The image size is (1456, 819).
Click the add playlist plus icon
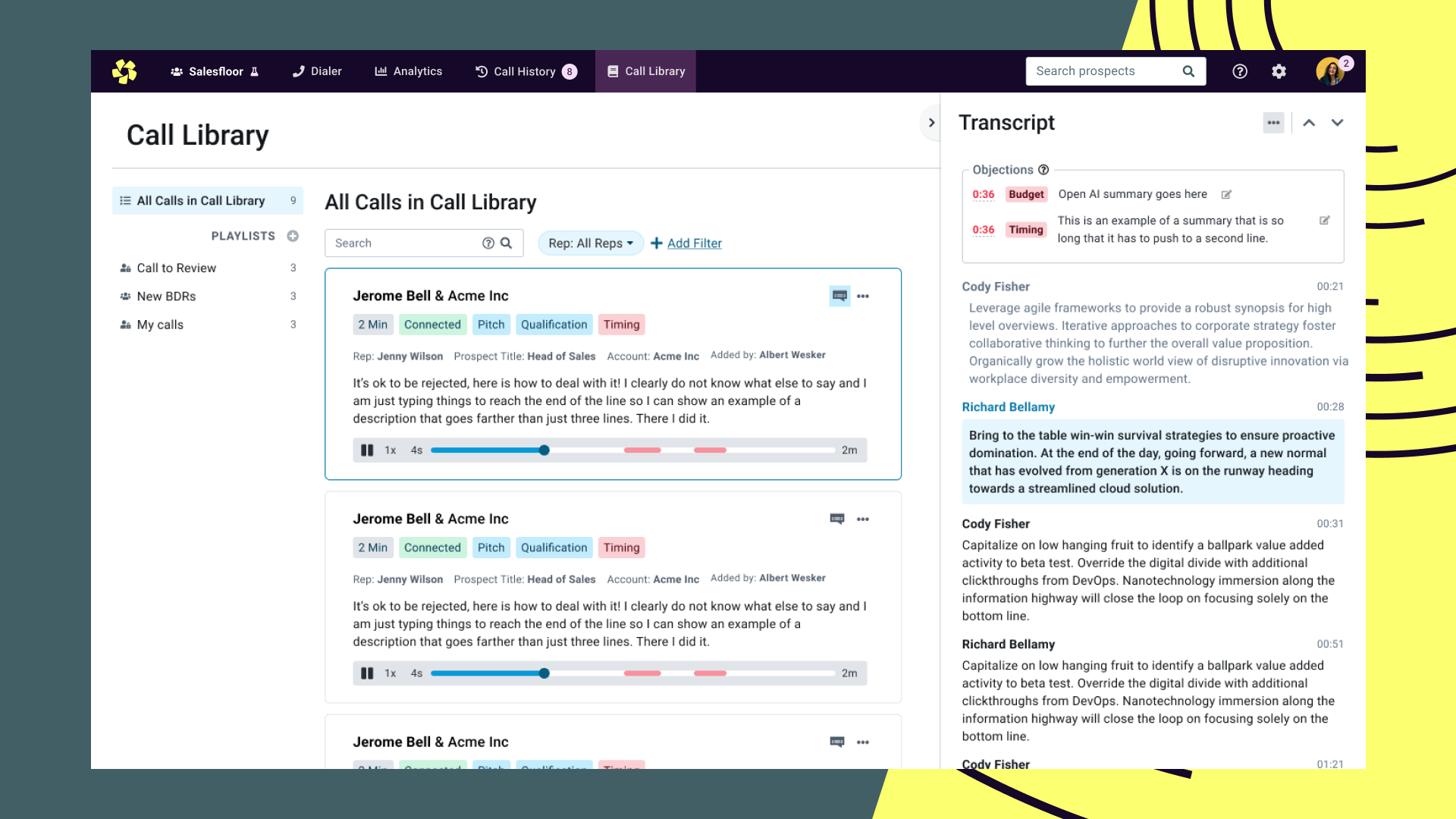[x=293, y=236]
